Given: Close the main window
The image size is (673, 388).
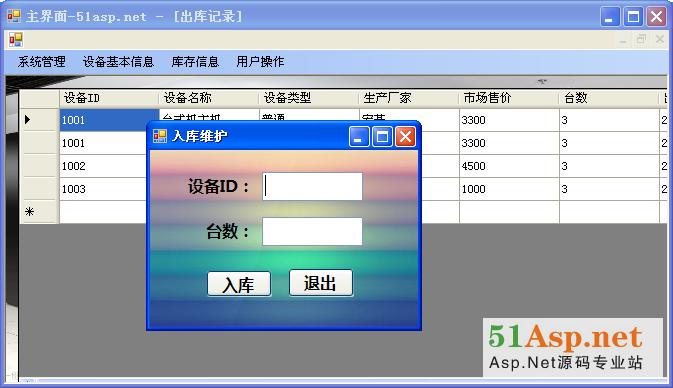Looking at the screenshot, I should point(656,17).
